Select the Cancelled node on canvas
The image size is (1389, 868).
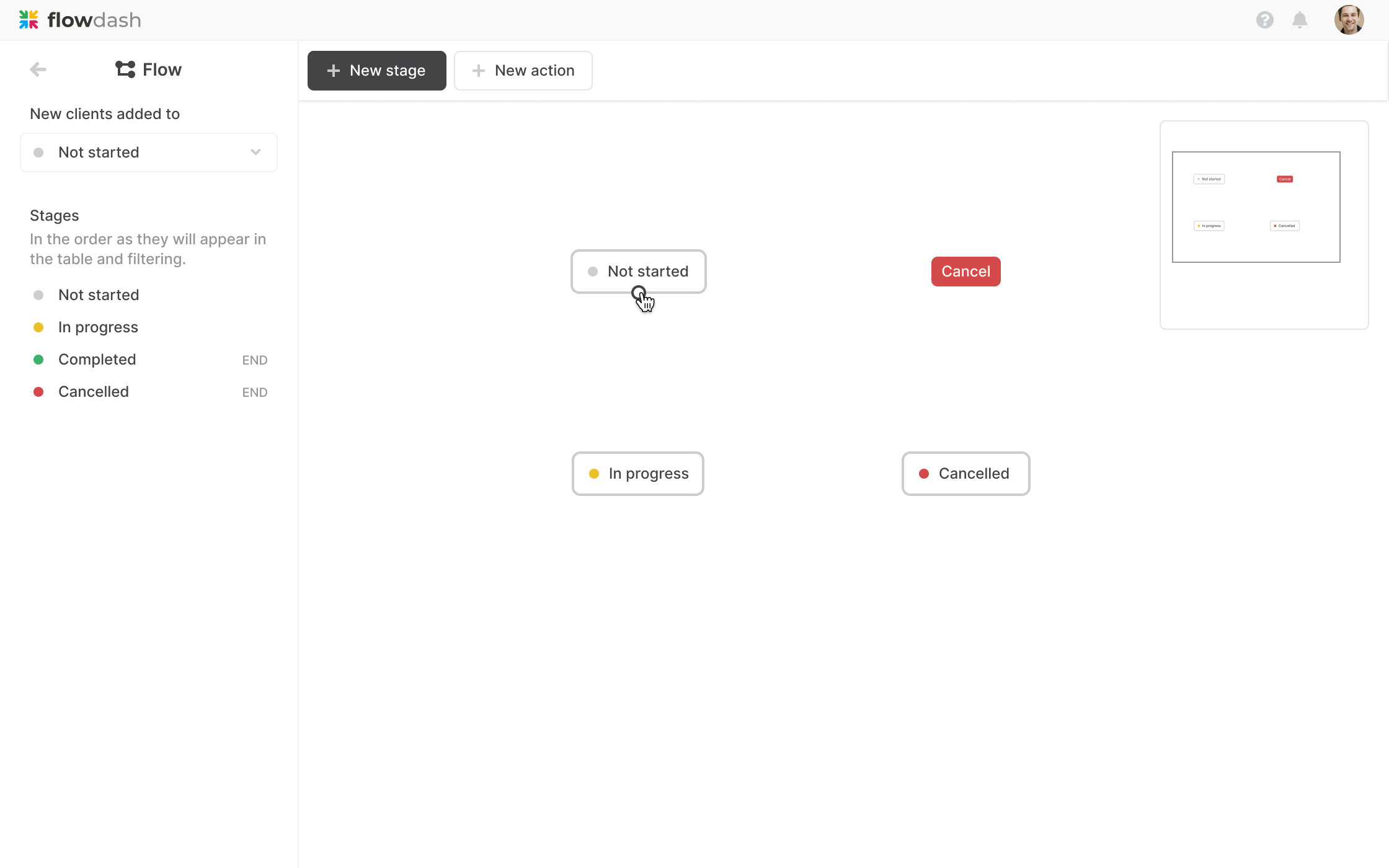965,474
